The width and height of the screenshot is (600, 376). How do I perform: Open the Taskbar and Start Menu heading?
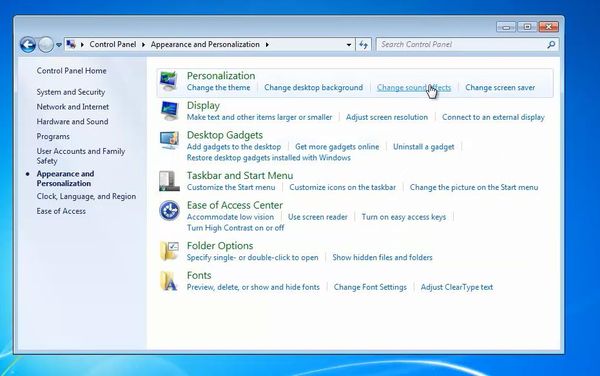coord(240,176)
